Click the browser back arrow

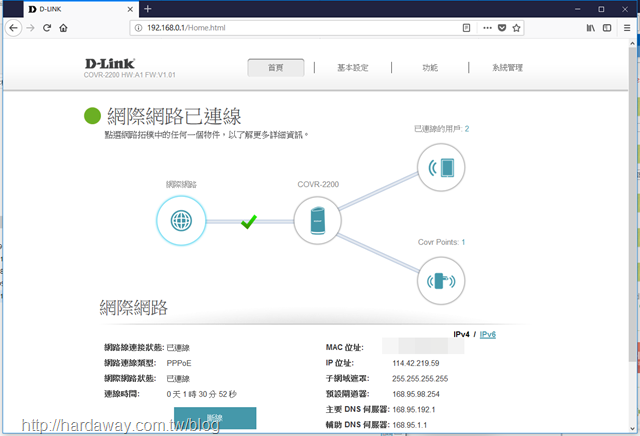tap(14, 28)
